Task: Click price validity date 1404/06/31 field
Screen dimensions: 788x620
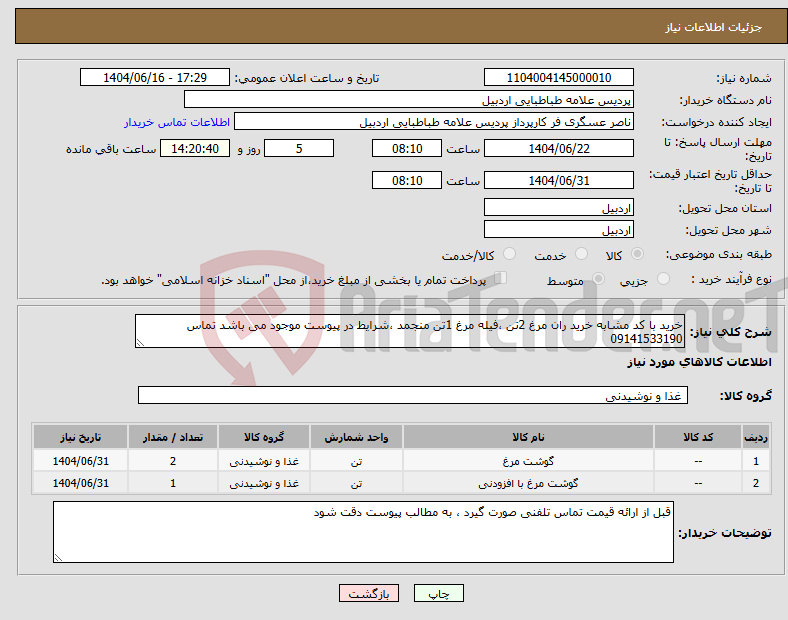Action: point(558,180)
